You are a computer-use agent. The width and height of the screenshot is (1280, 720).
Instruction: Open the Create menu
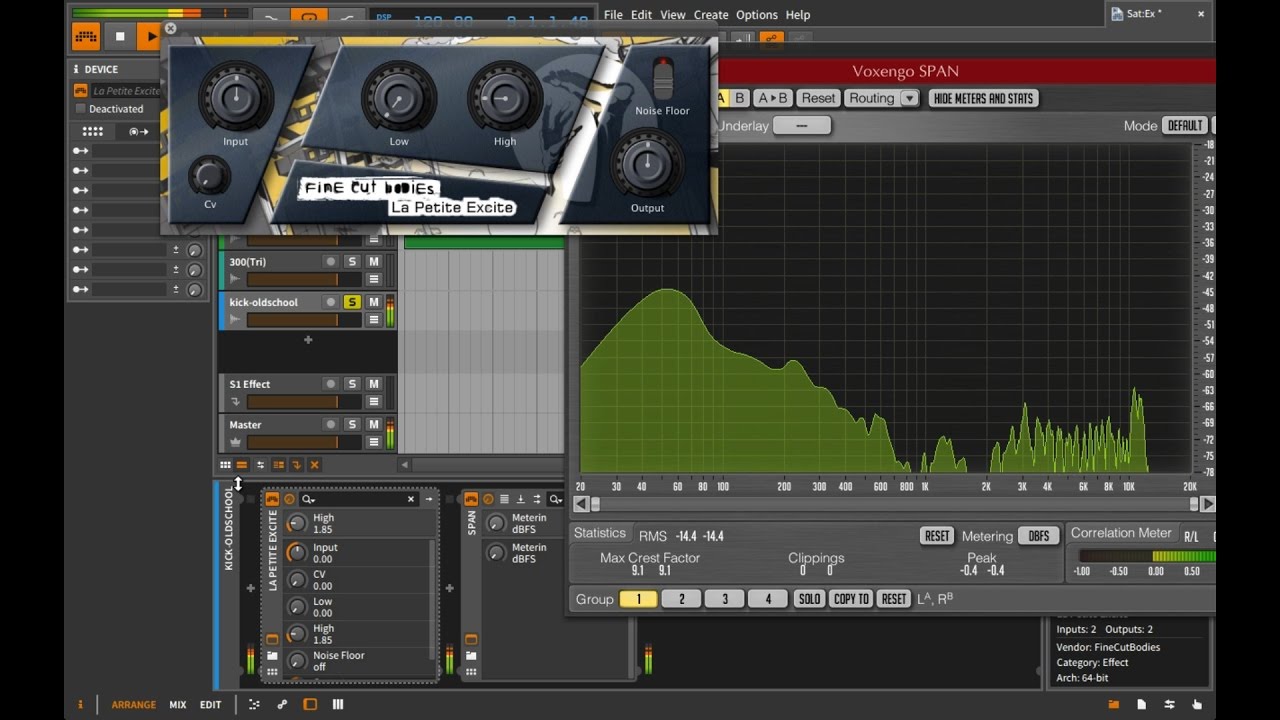(x=711, y=15)
